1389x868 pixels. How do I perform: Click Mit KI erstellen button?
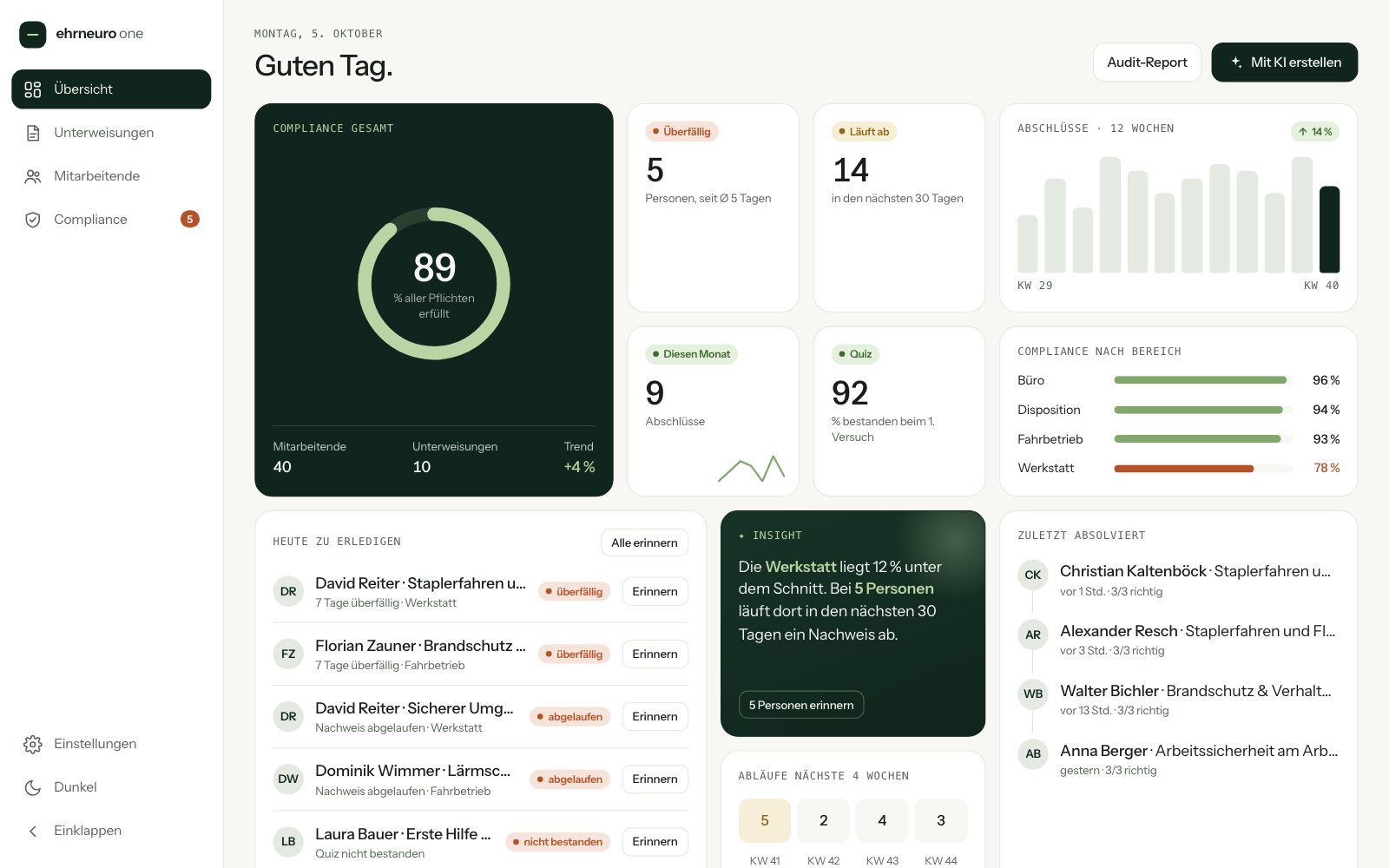[x=1285, y=62]
